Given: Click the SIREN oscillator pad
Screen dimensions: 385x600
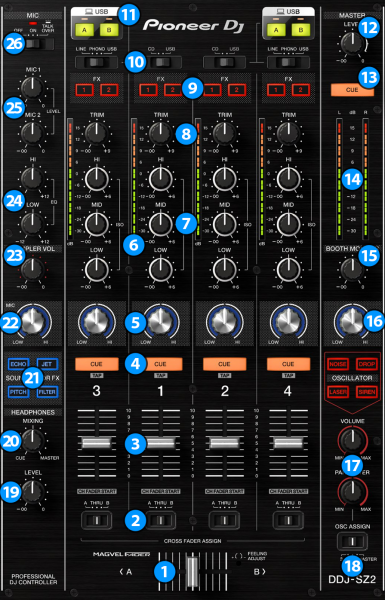Looking at the screenshot, I should 367,392.
